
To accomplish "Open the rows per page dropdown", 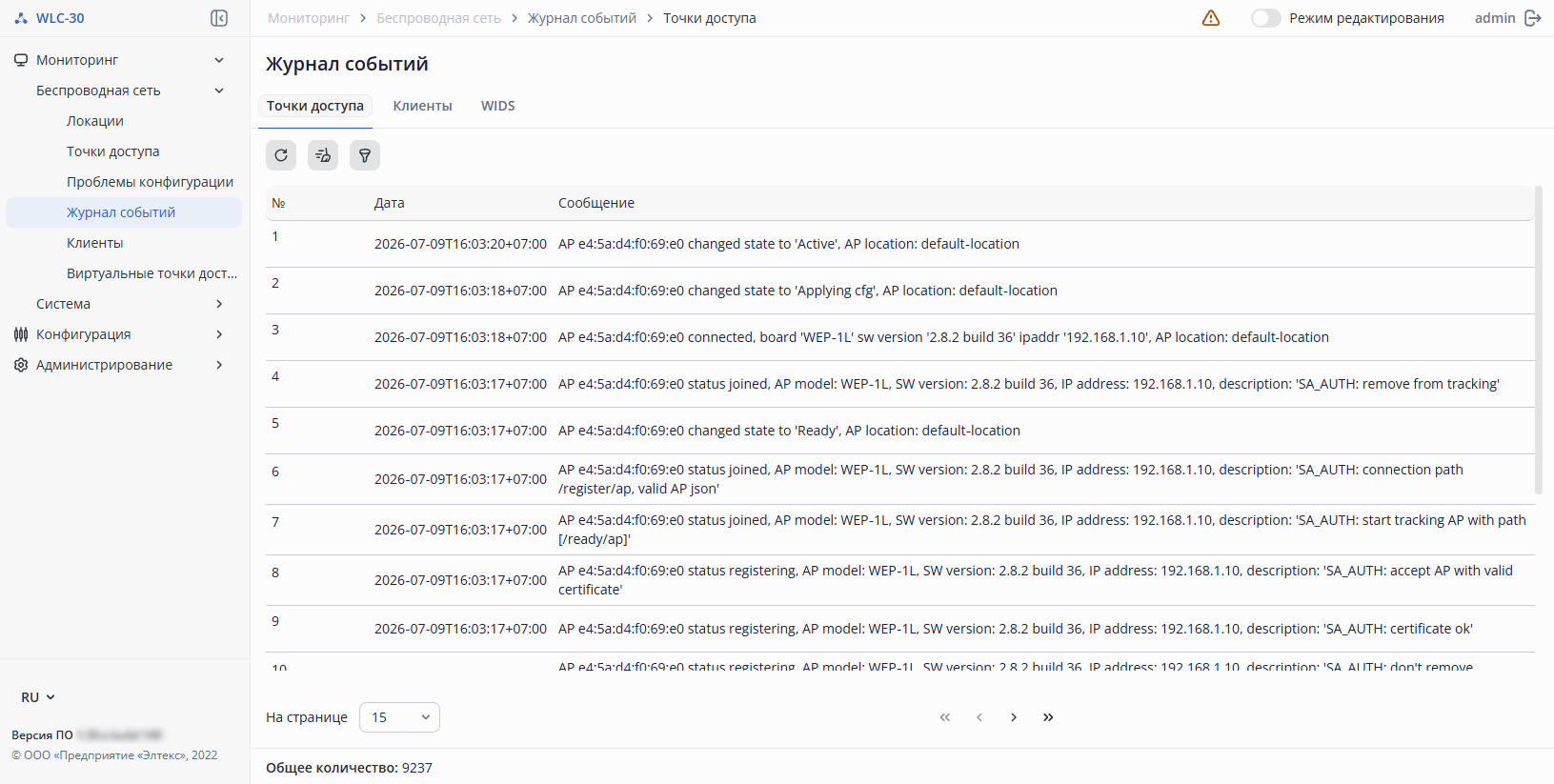I will point(399,717).
